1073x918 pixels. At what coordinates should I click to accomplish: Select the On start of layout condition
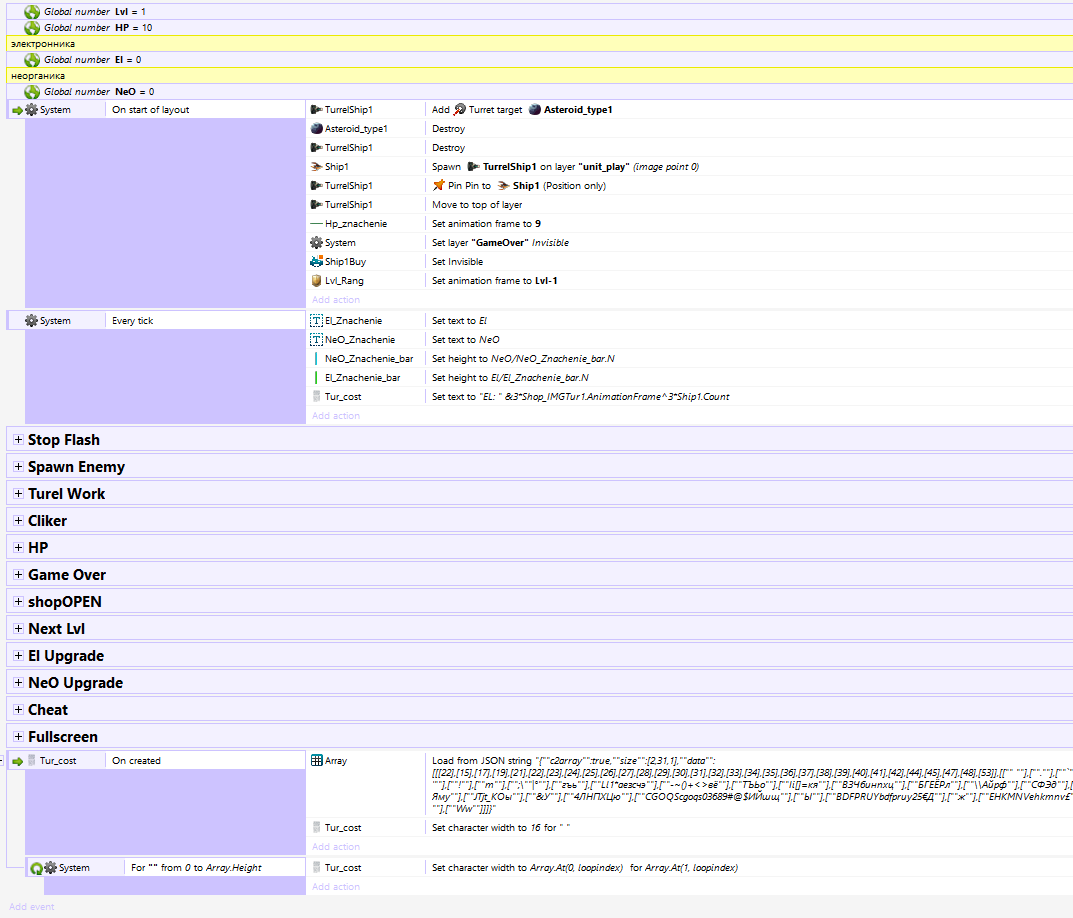pos(205,110)
